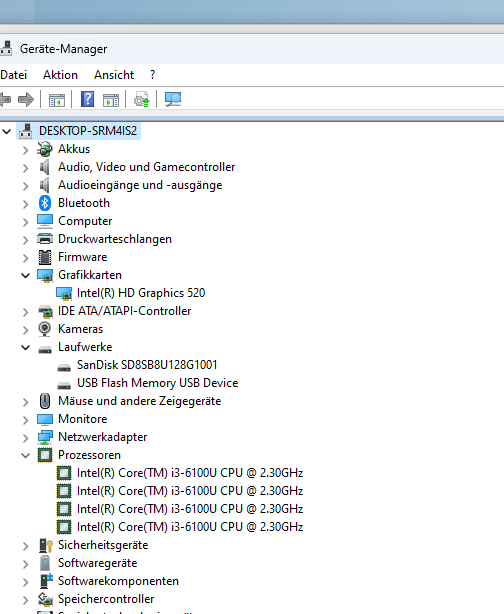Expand the Bluetooth category
The image size is (504, 614).
pos(25,204)
